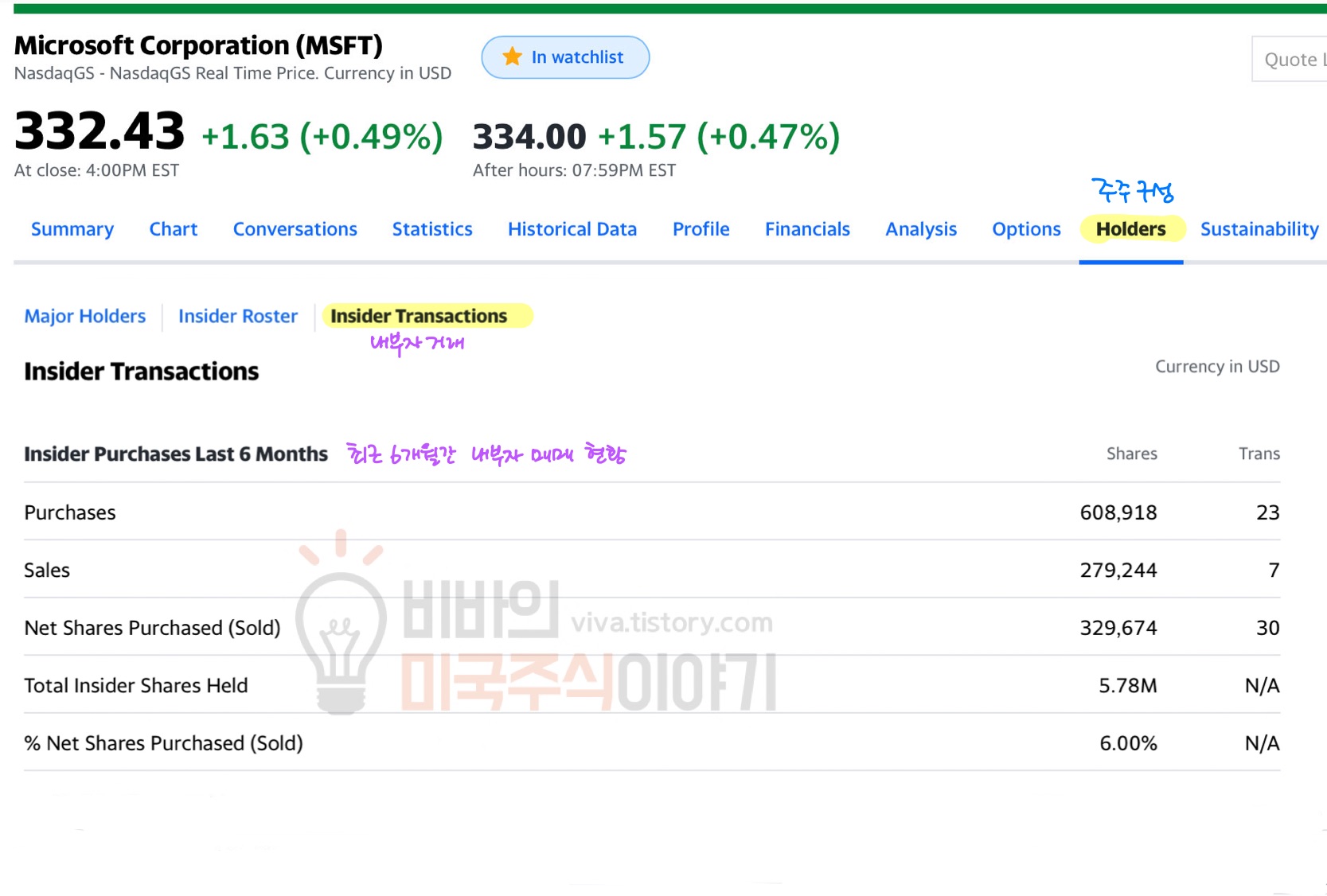Click the At close: 4:00PM EST text

coord(96,170)
